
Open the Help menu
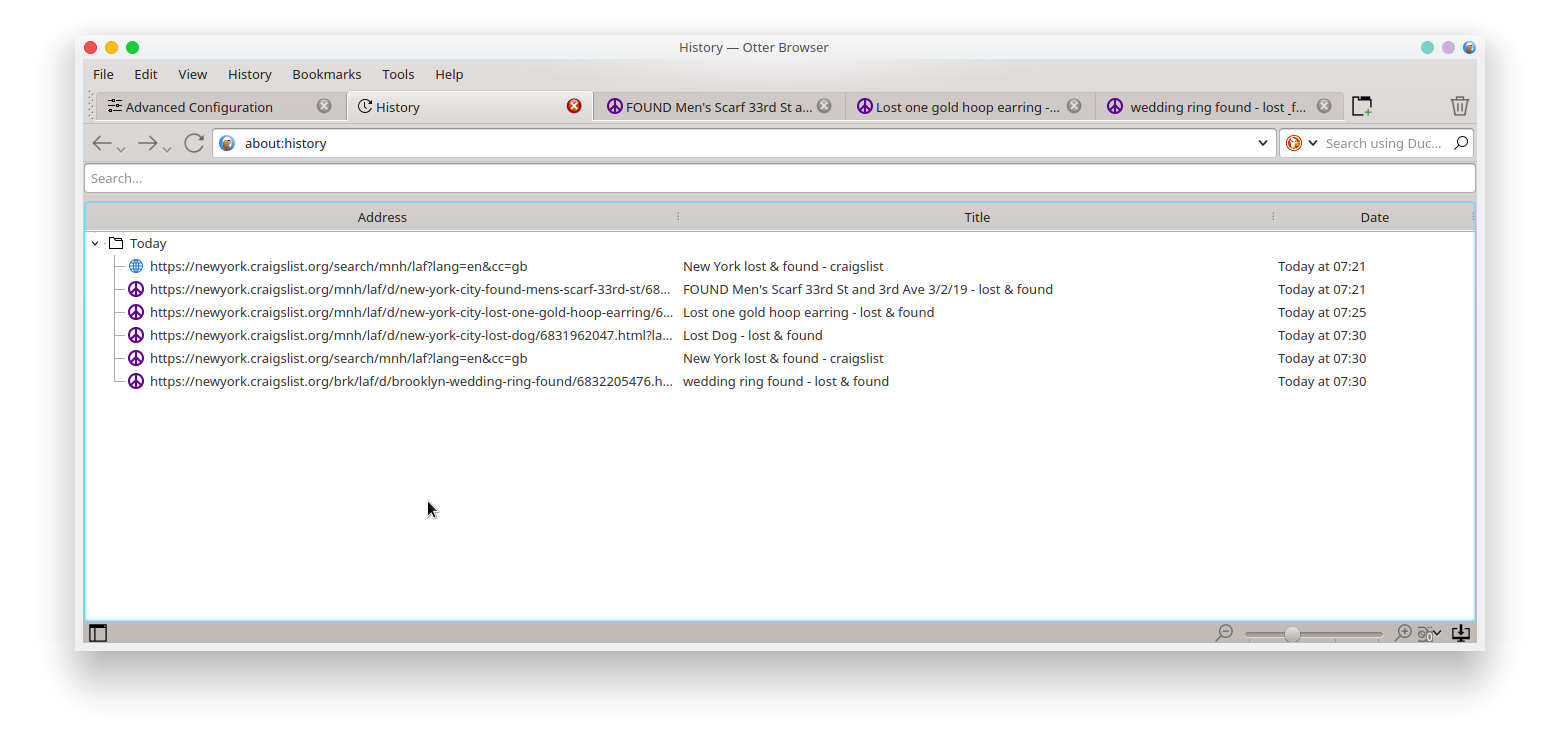tap(449, 74)
